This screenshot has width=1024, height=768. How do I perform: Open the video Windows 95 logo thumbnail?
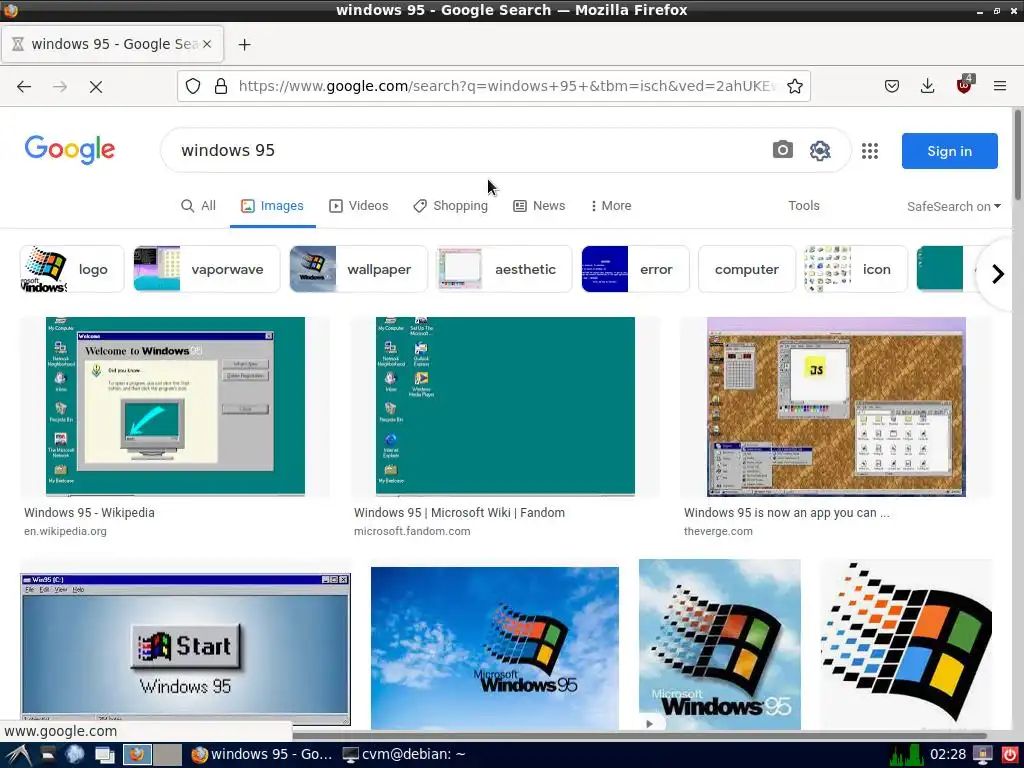[x=720, y=644]
